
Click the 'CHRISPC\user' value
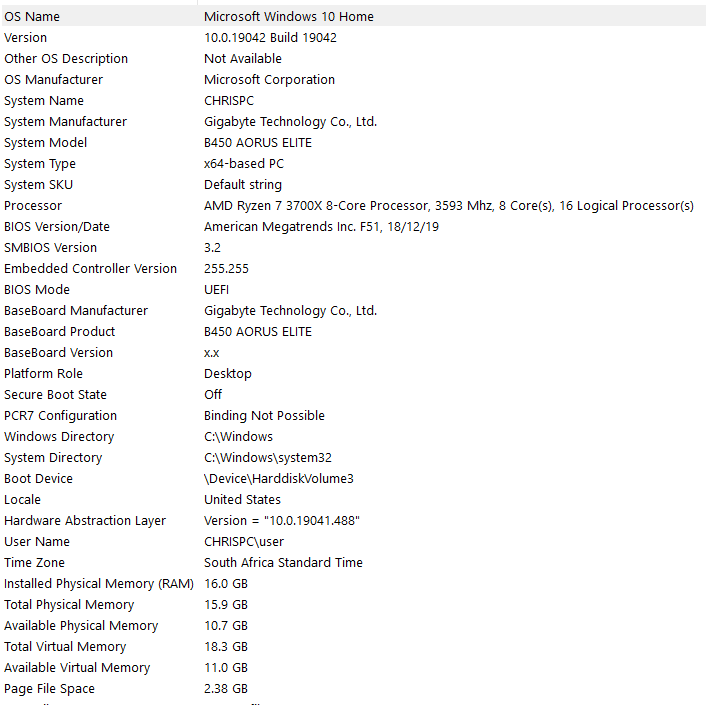(x=244, y=542)
